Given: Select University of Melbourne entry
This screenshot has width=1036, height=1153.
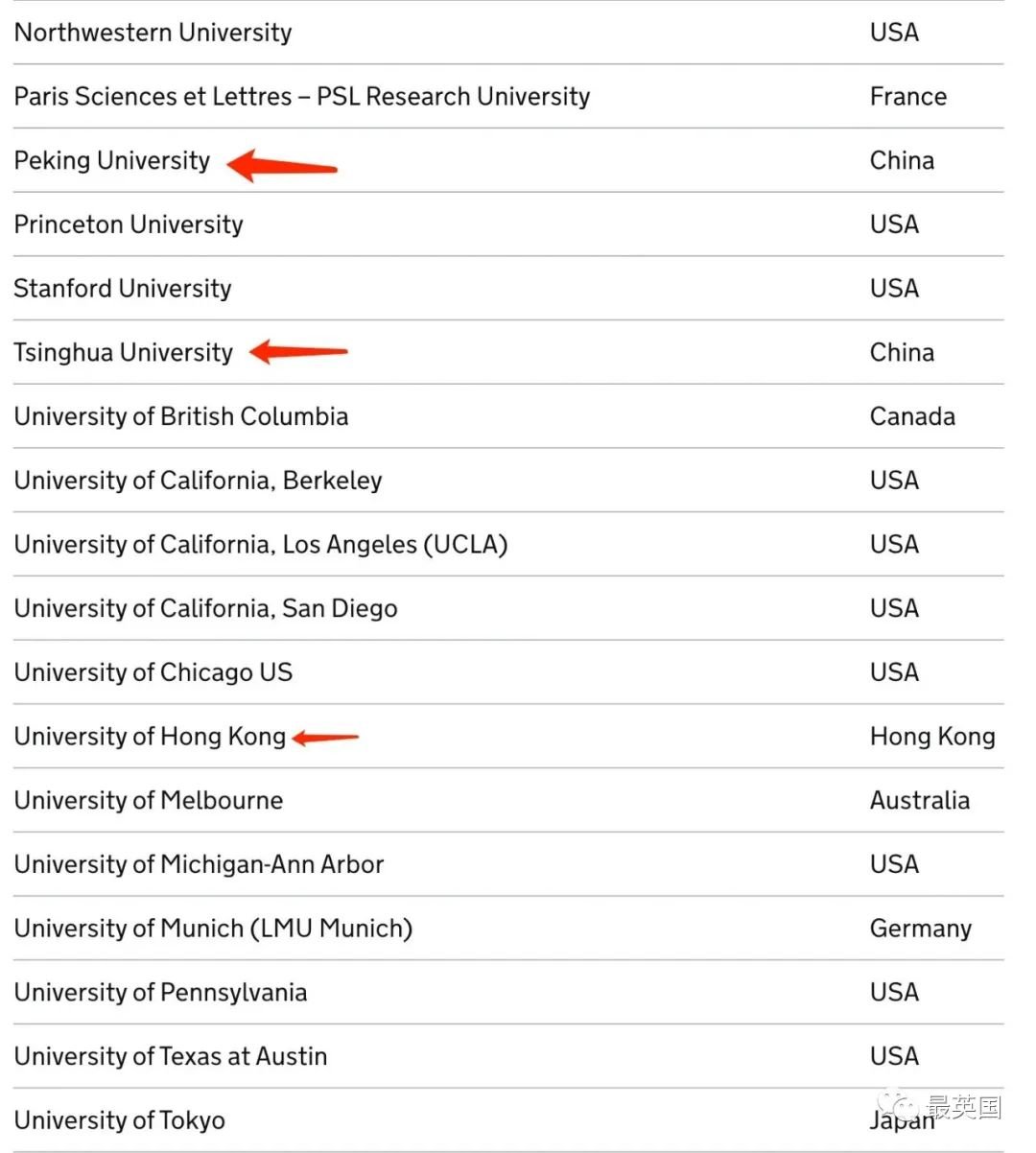Looking at the screenshot, I should coord(149,801).
